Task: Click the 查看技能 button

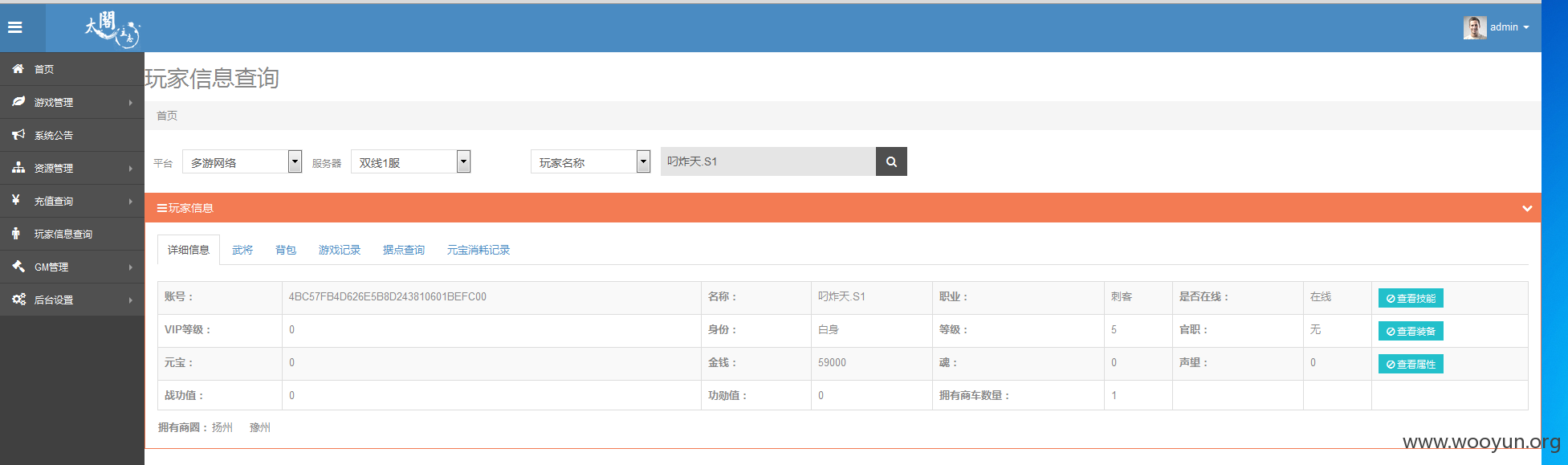Action: (1411, 298)
